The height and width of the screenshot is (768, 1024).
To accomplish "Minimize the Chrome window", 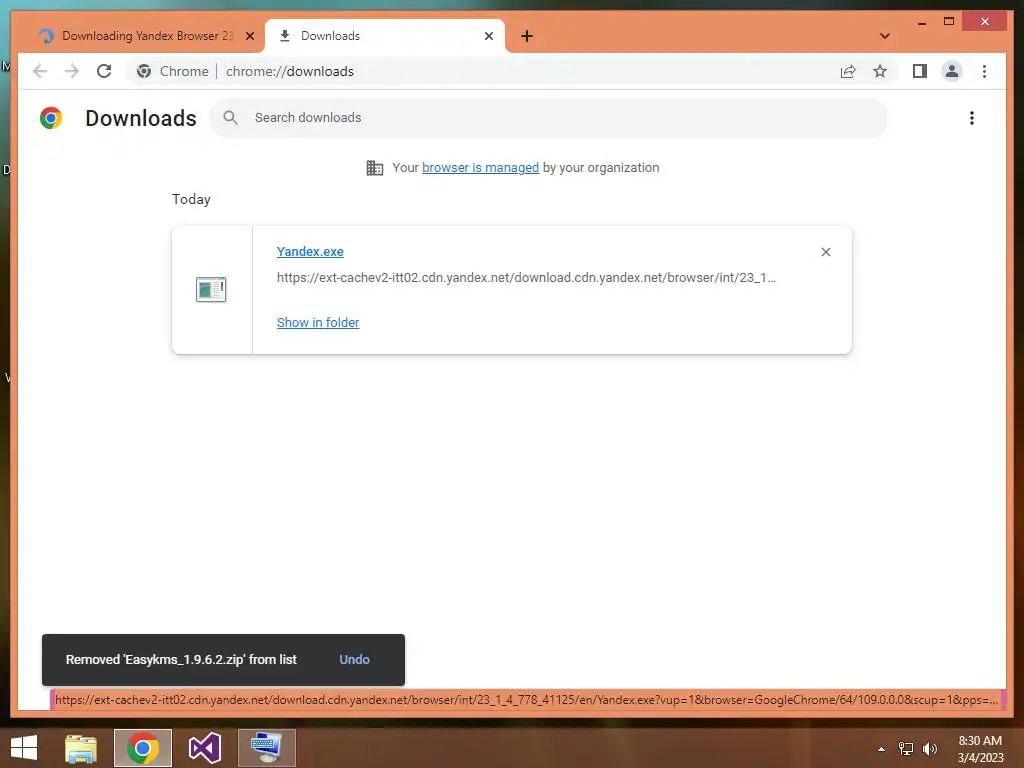I will coord(922,22).
